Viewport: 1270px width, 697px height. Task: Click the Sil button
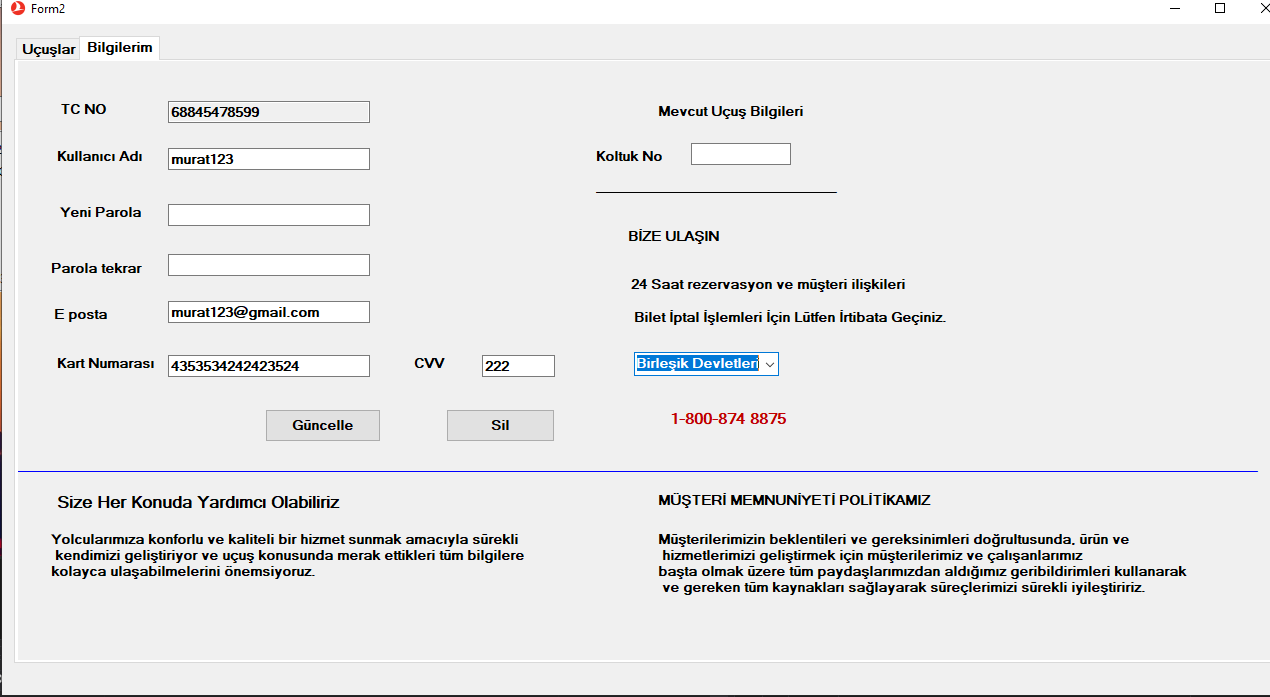click(500, 425)
